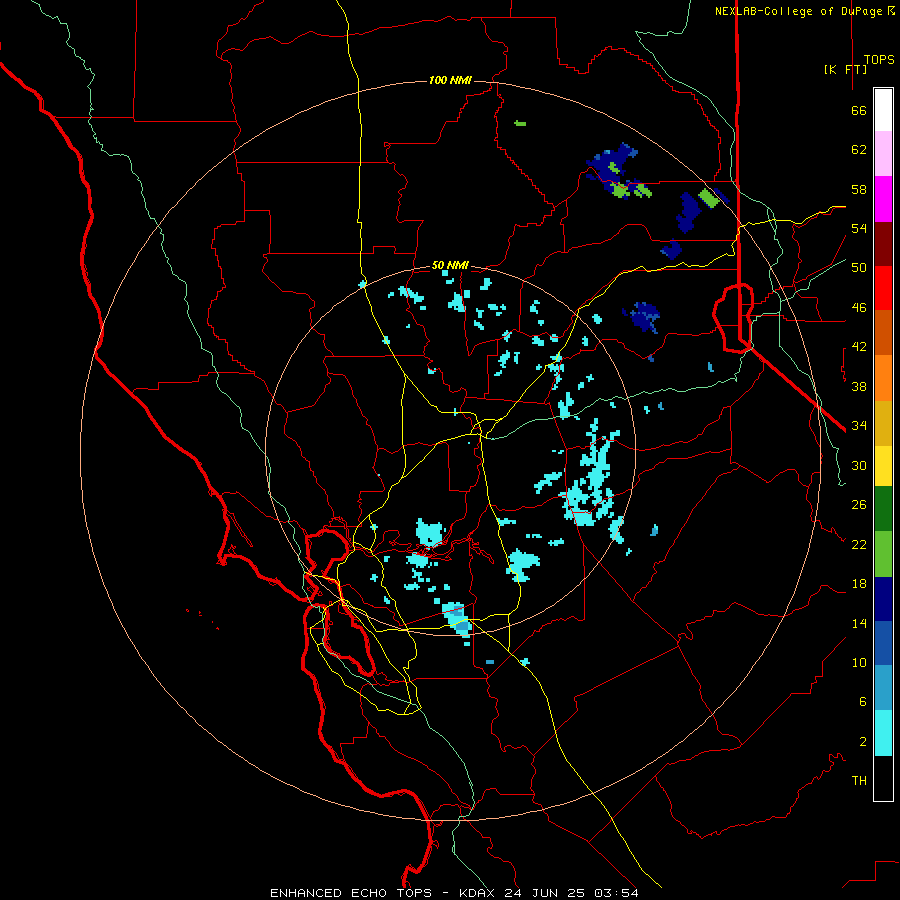This screenshot has width=900, height=900.
Task: Click the TOPS legend heading
Action: (879, 60)
